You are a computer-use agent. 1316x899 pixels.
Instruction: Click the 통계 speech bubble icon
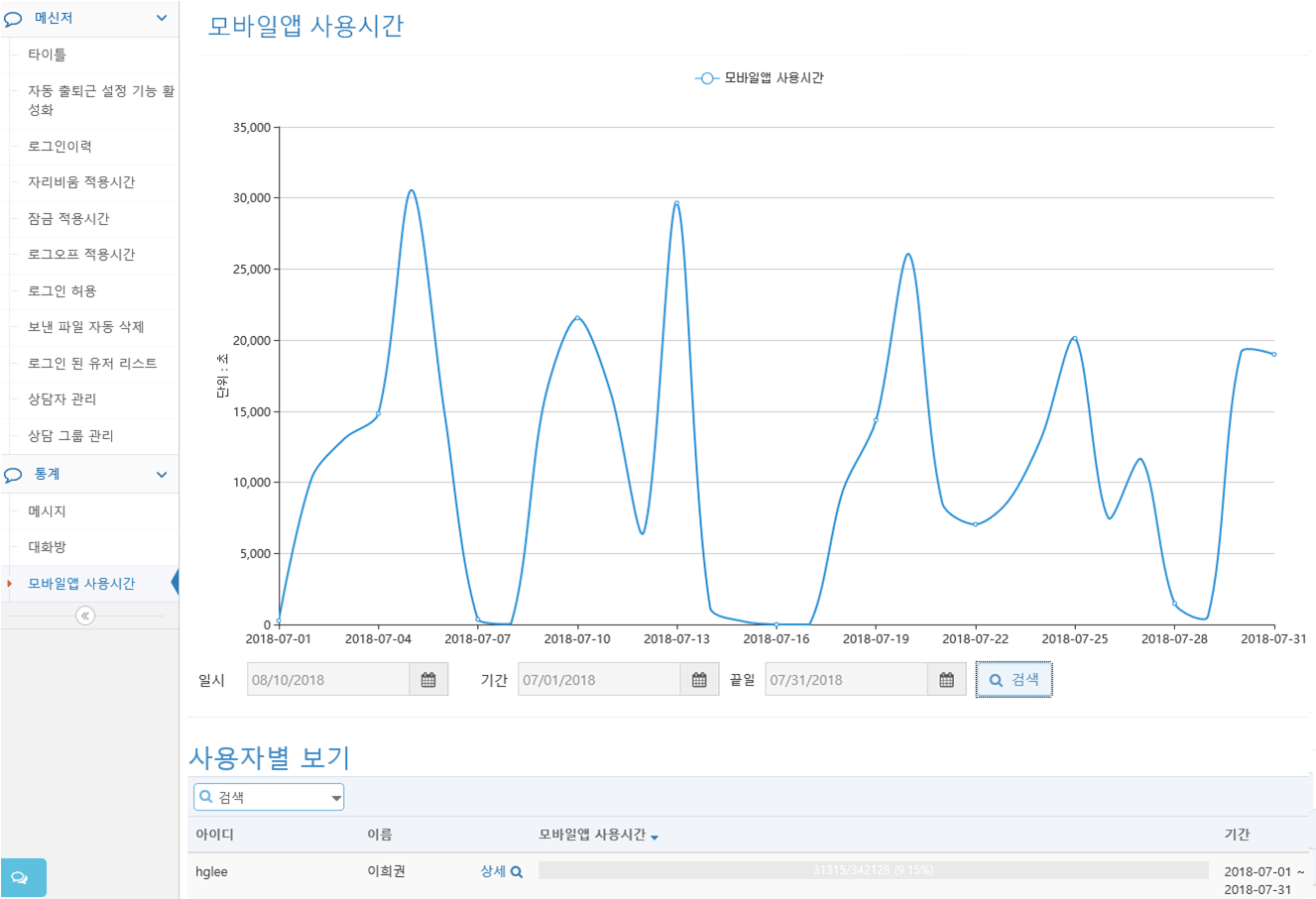pyautogui.click(x=14, y=475)
